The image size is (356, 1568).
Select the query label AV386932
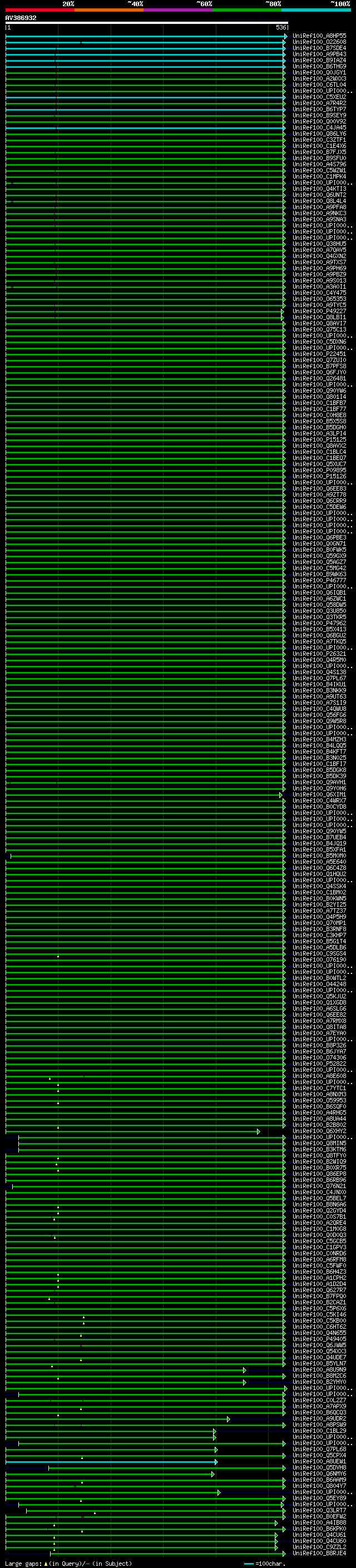pyautogui.click(x=21, y=18)
